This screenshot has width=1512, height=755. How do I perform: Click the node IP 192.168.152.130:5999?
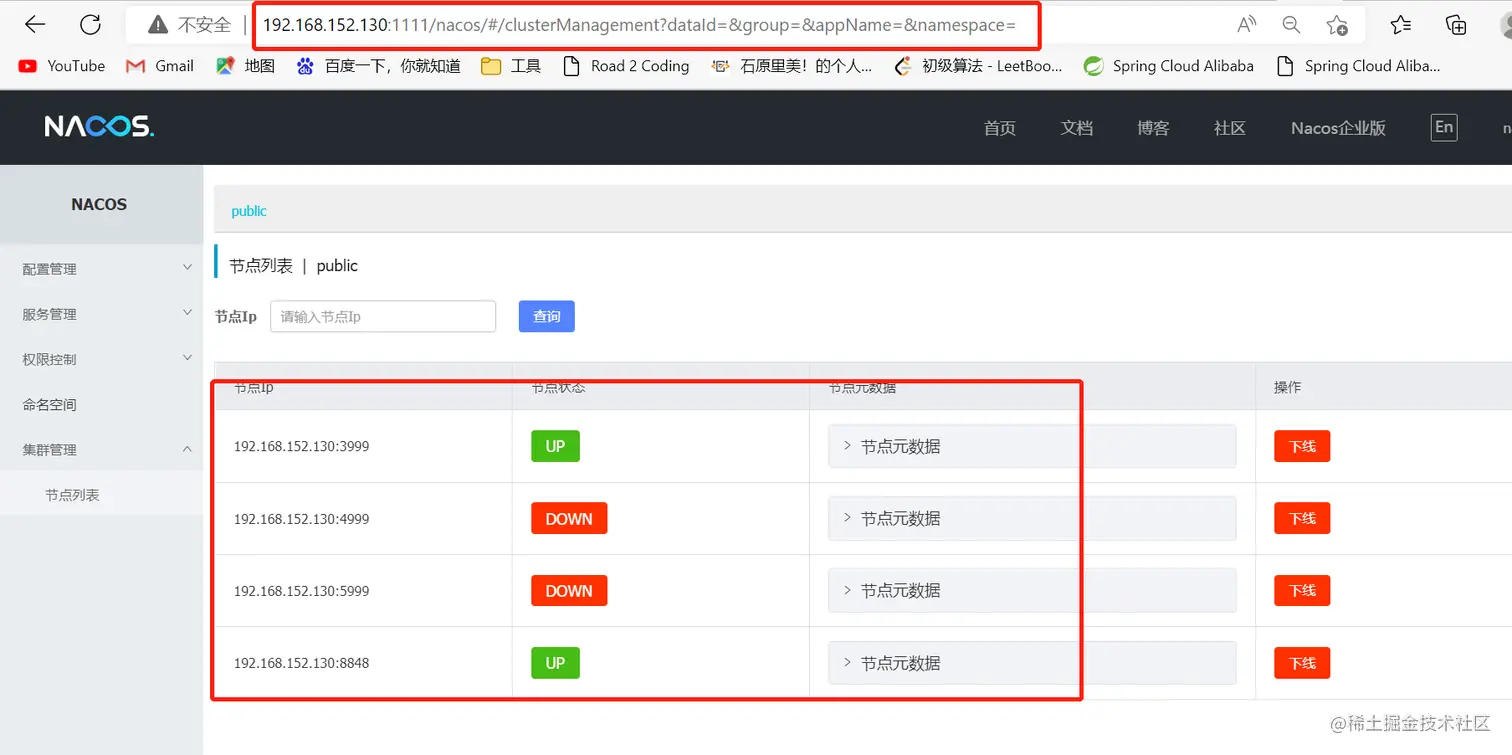[x=302, y=591]
